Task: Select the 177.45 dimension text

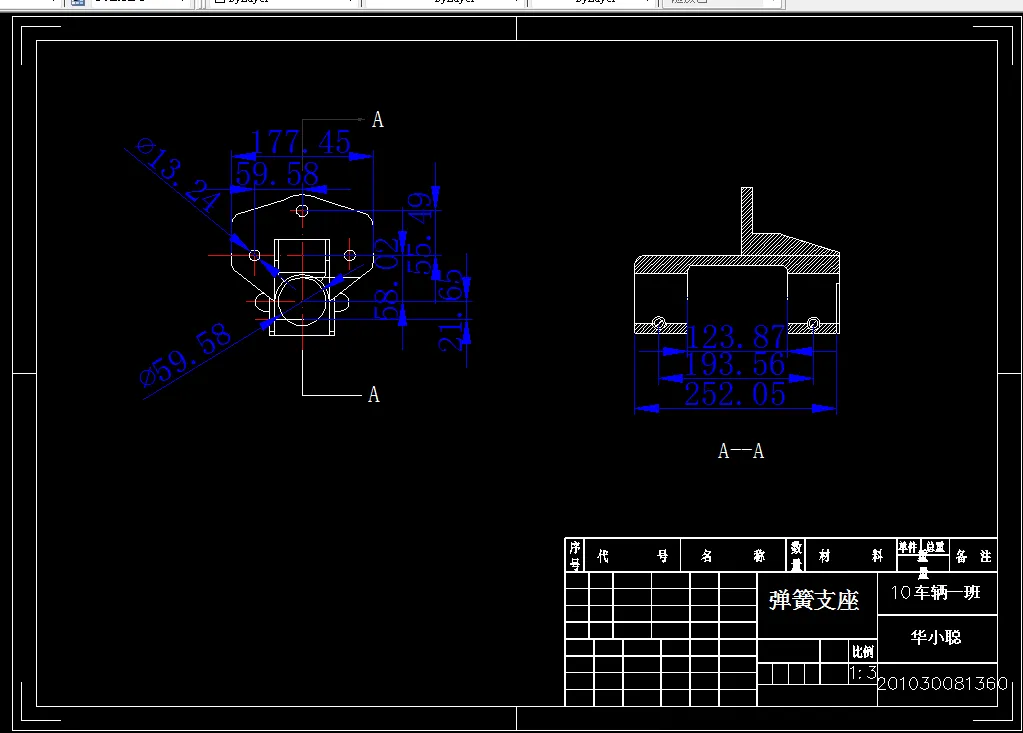Action: click(x=301, y=142)
